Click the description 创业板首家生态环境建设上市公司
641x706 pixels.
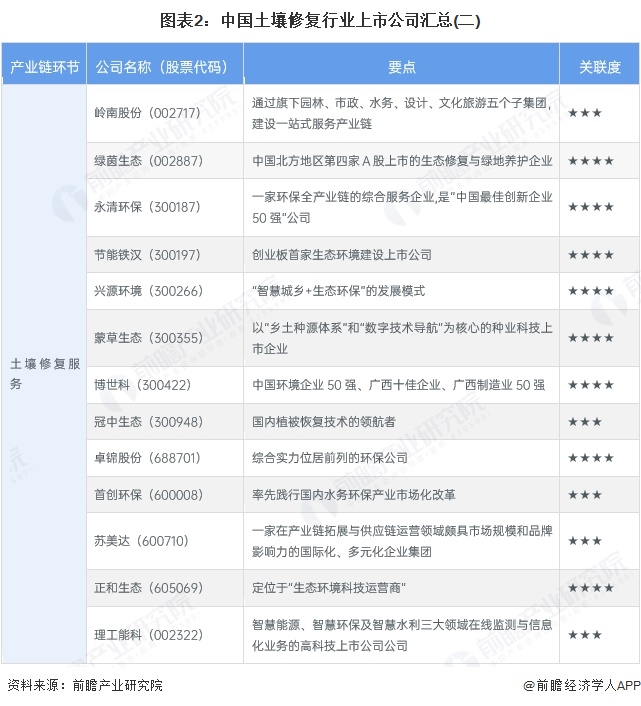(x=342, y=255)
